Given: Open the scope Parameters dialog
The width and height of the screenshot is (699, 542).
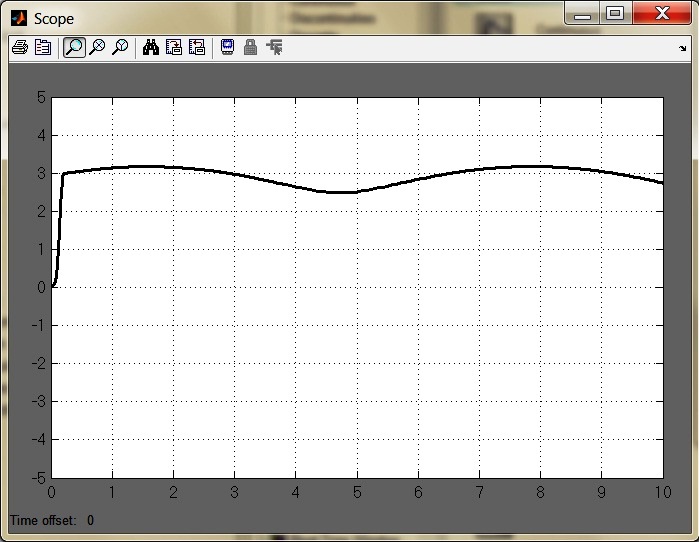Looking at the screenshot, I should 43,47.
